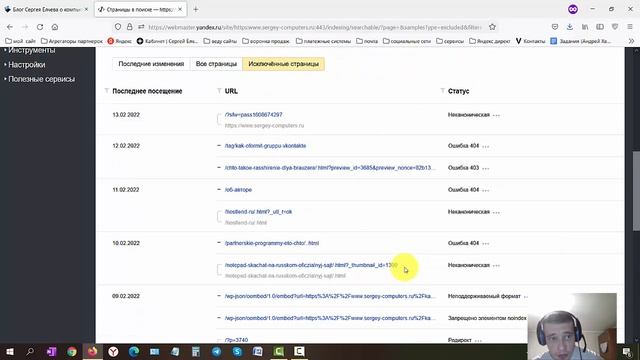Click the grey shield extension icon in the toolbar
This screenshot has width=640, height=360.
tap(615, 27)
